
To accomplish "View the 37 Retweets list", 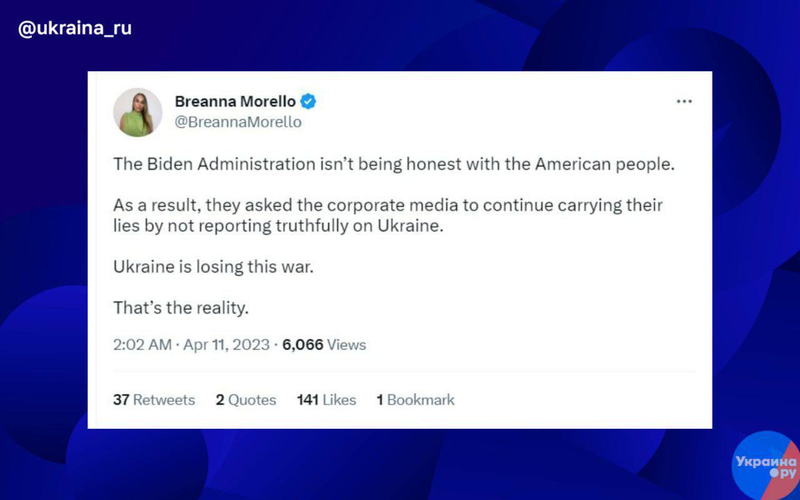I will click(x=154, y=400).
